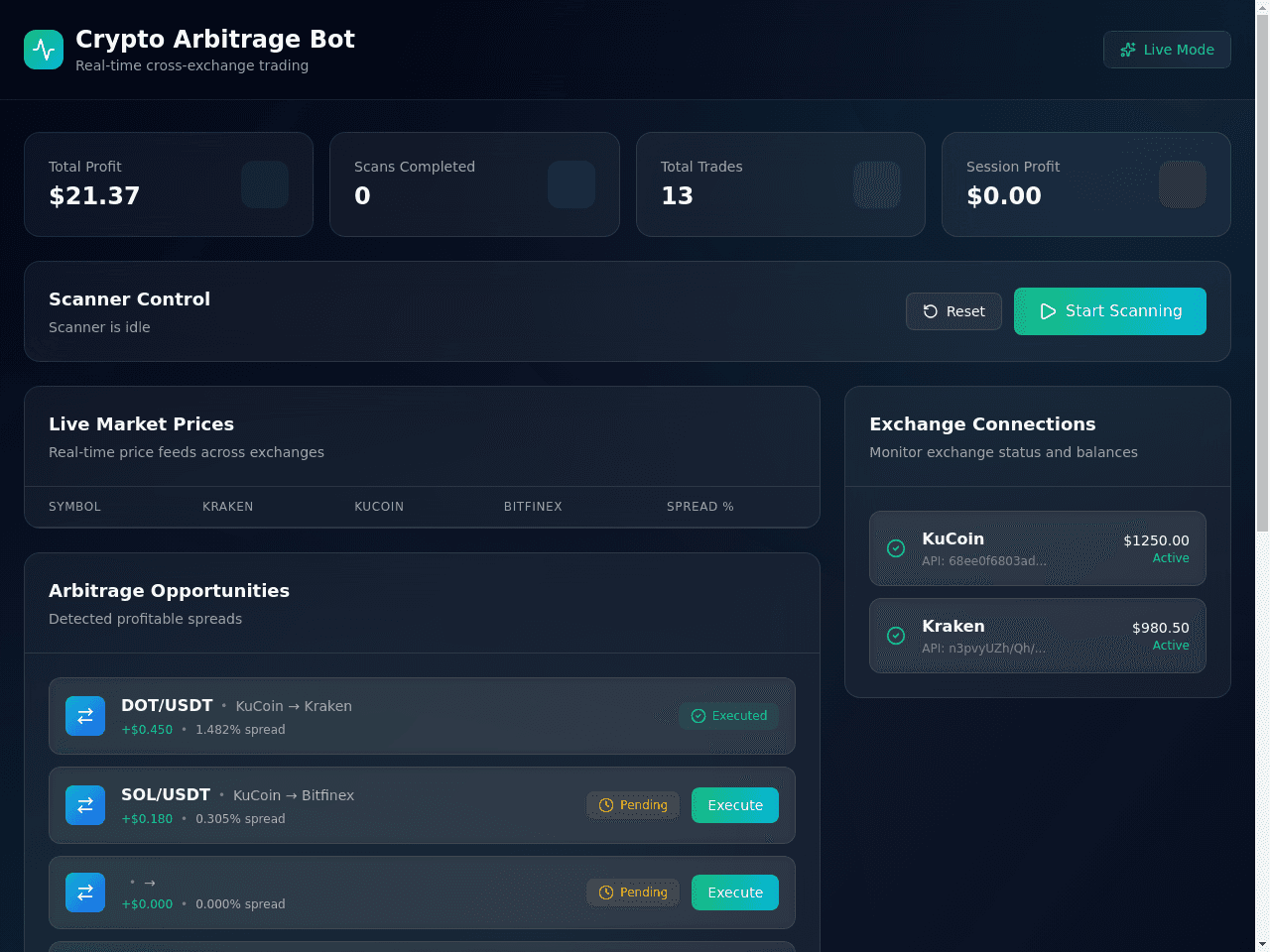Start Scanning with the green button
Screen dimensions: 1270x952
[x=1110, y=311]
